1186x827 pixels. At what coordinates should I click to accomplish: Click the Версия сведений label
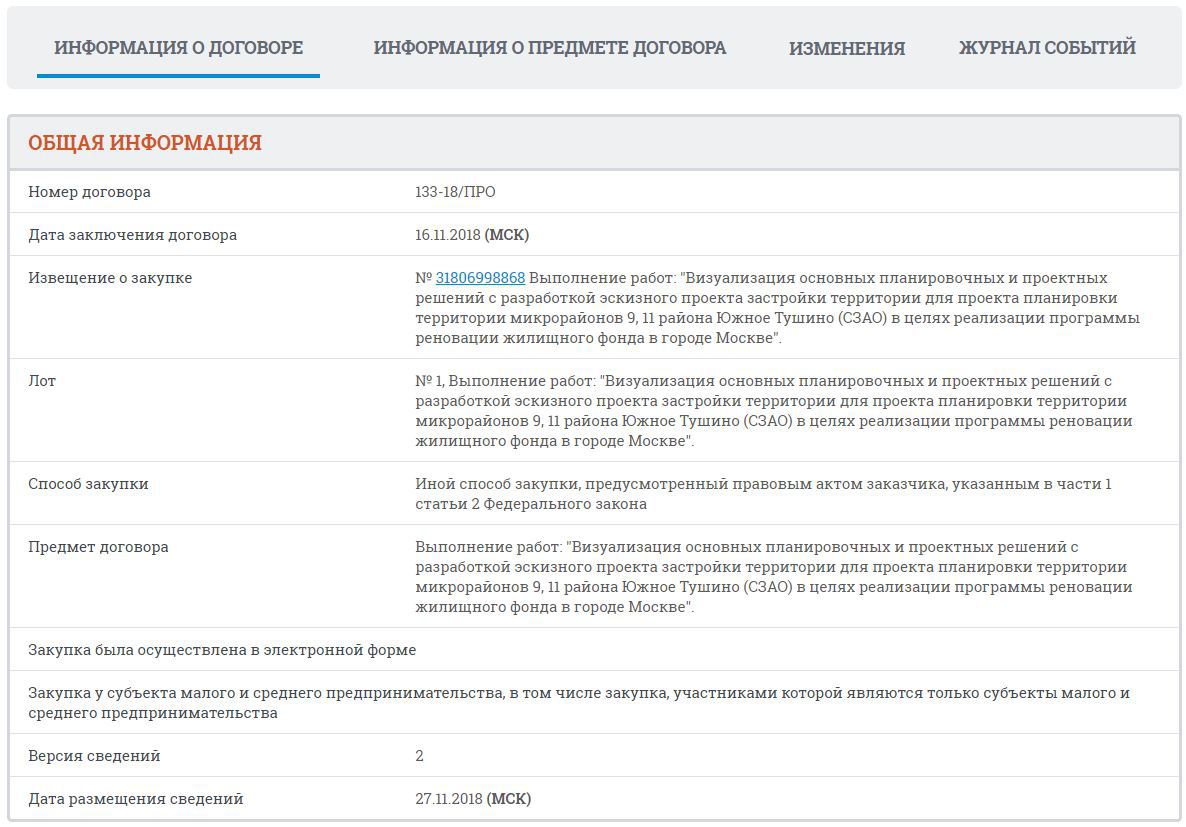(94, 756)
